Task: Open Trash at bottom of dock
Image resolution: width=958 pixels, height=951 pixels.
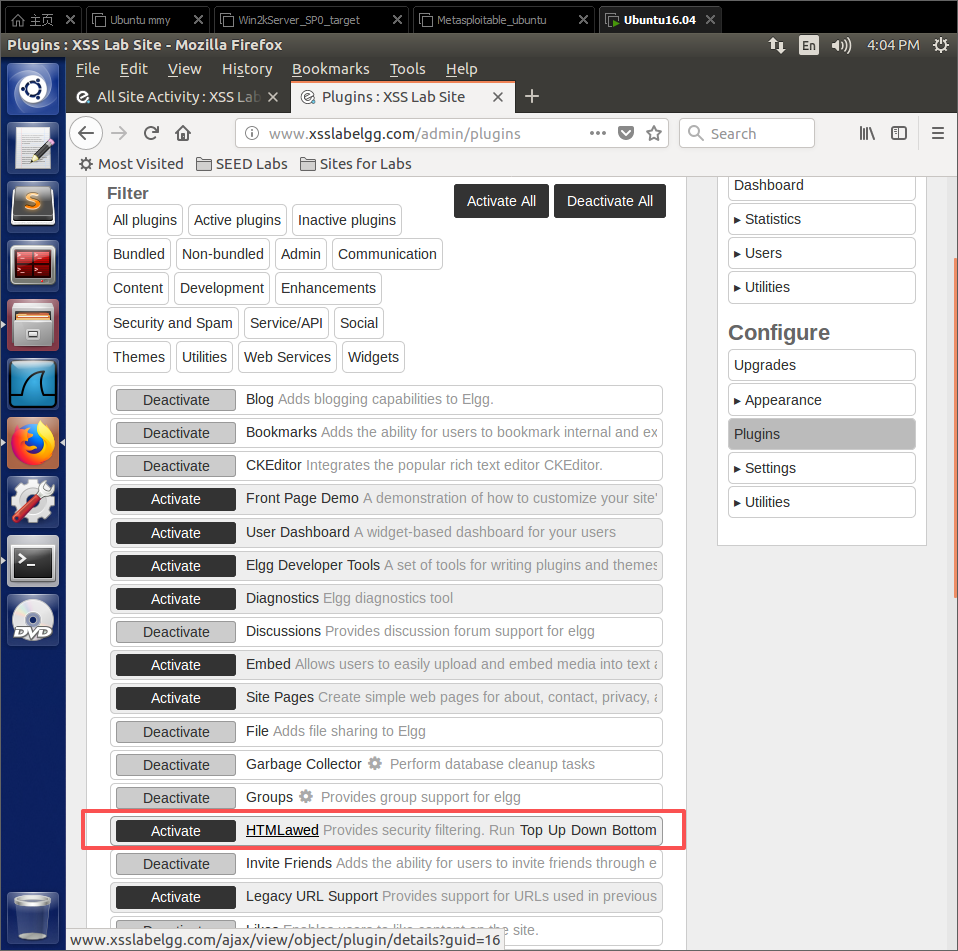Action: 33,917
